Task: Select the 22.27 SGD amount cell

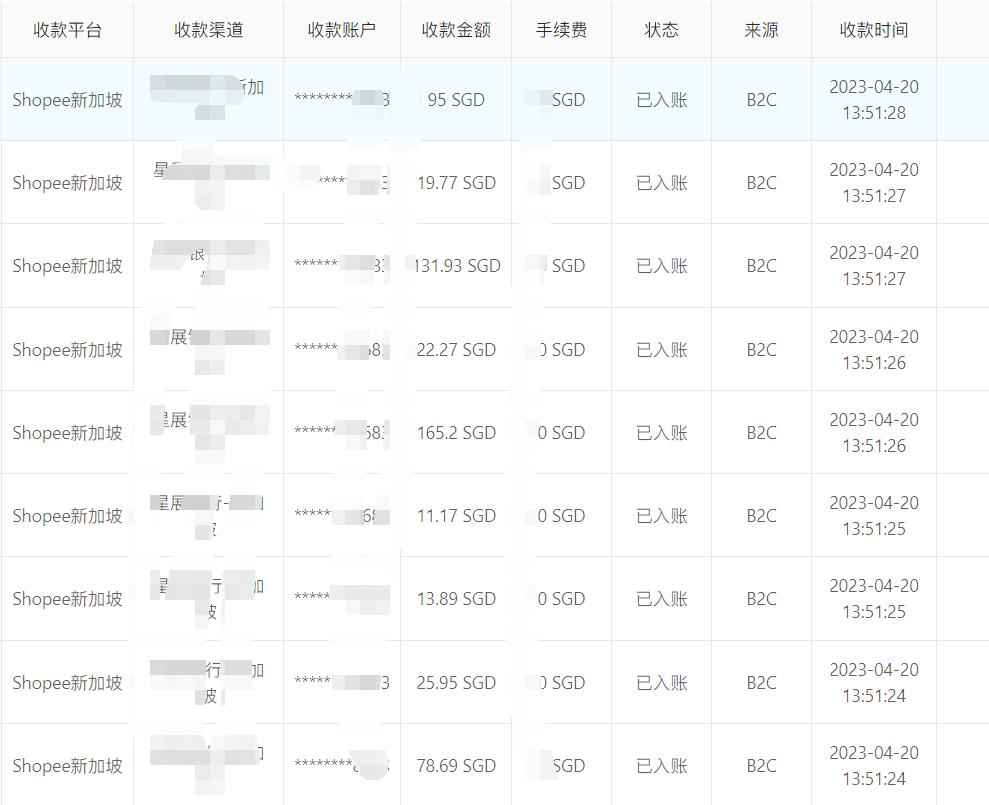Action: 457,349
